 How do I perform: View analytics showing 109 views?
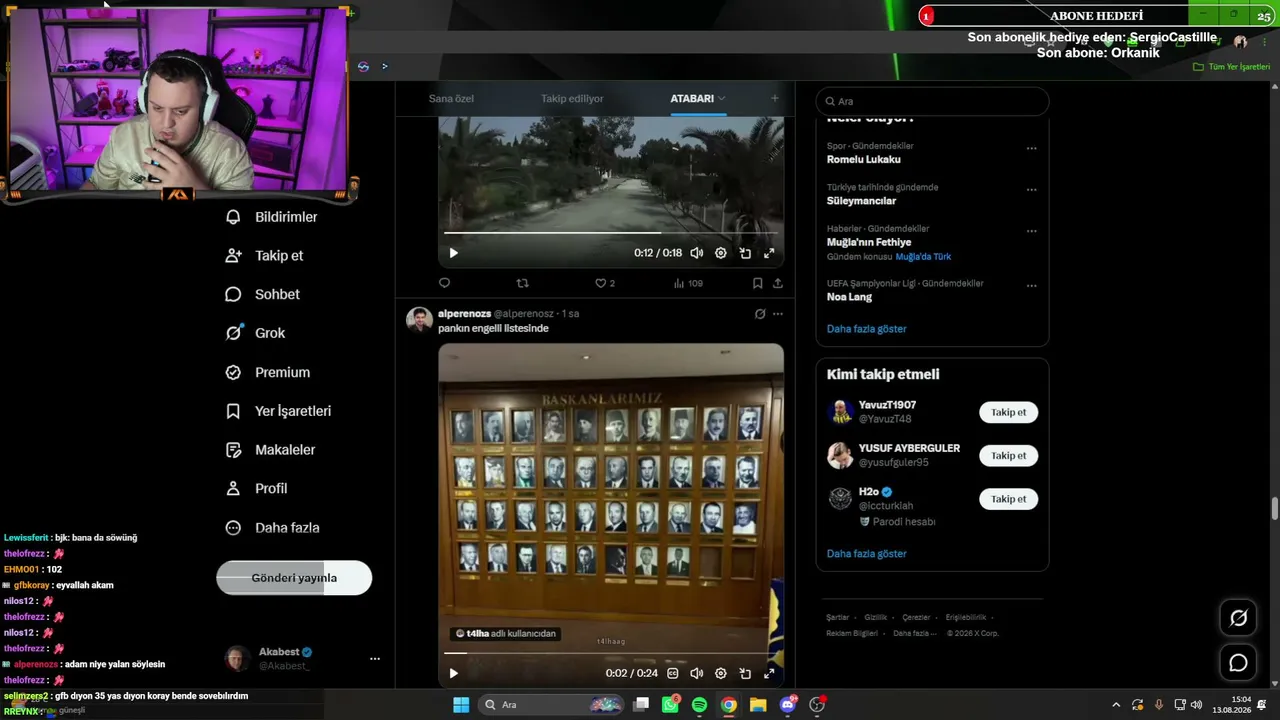tap(688, 283)
